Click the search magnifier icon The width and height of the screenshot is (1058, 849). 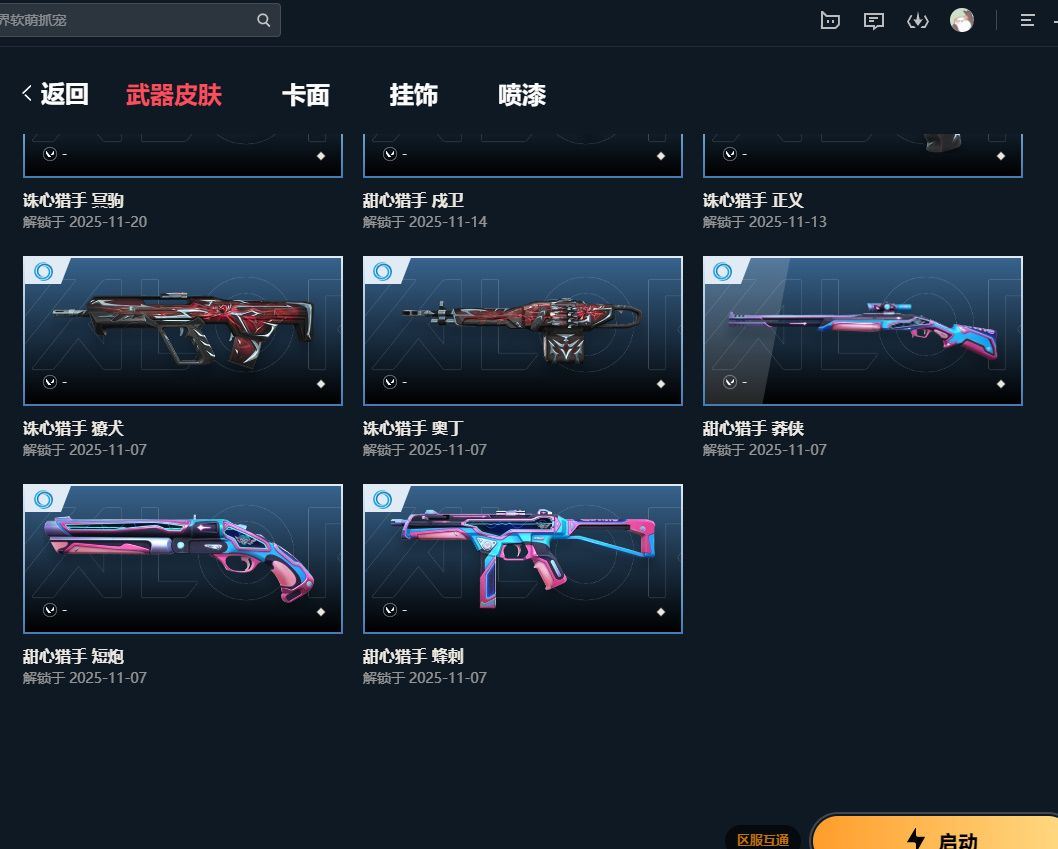point(264,20)
